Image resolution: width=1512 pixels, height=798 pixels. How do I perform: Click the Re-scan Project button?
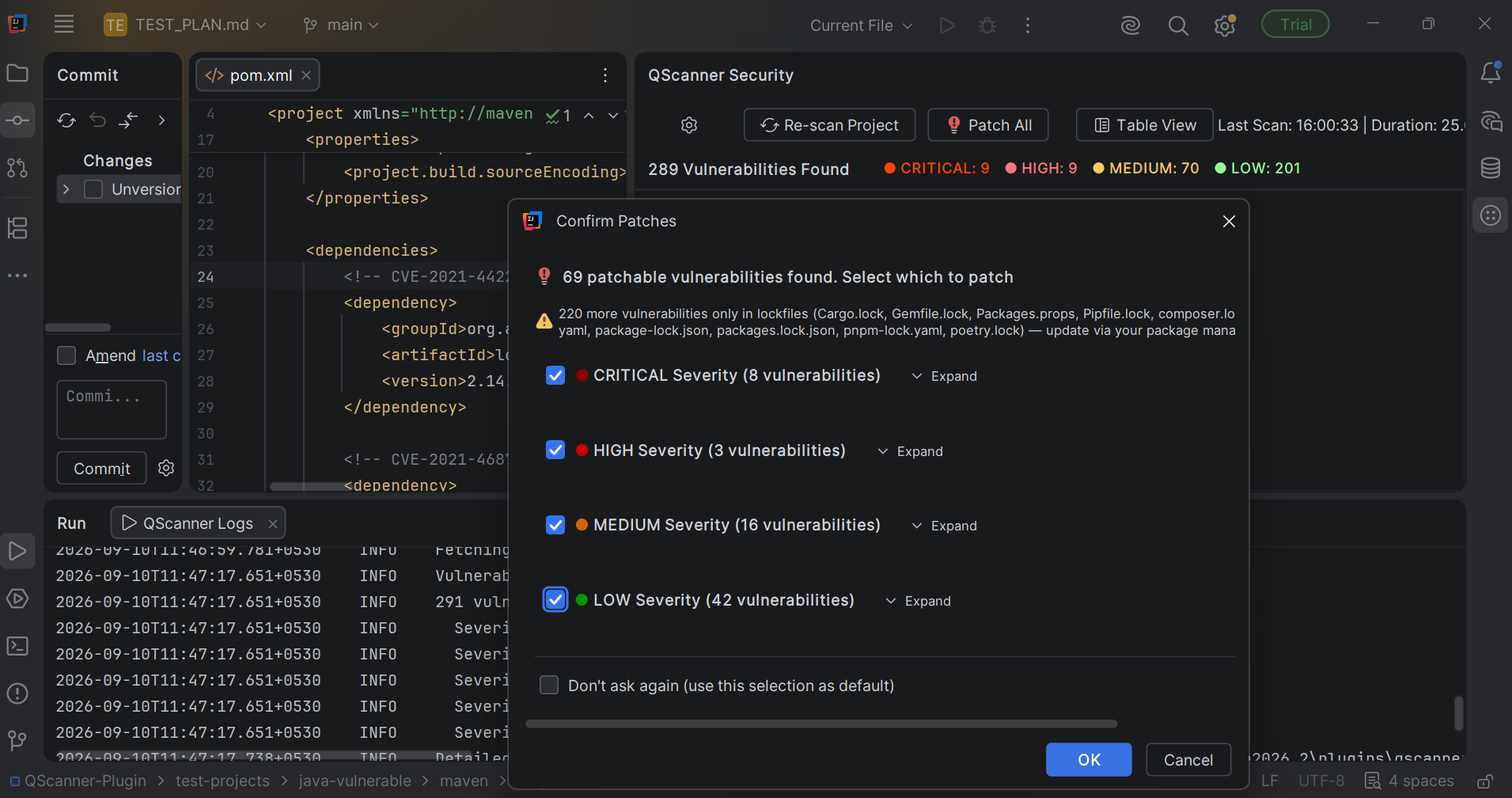[x=829, y=125]
